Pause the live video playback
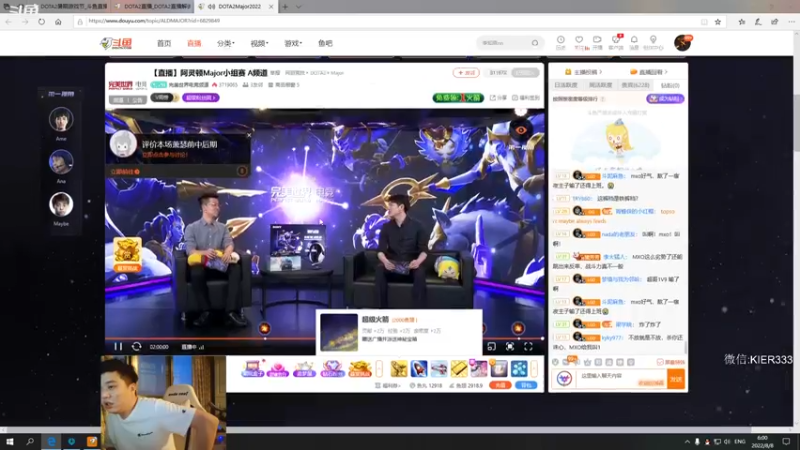The width and height of the screenshot is (800, 450). (118, 346)
